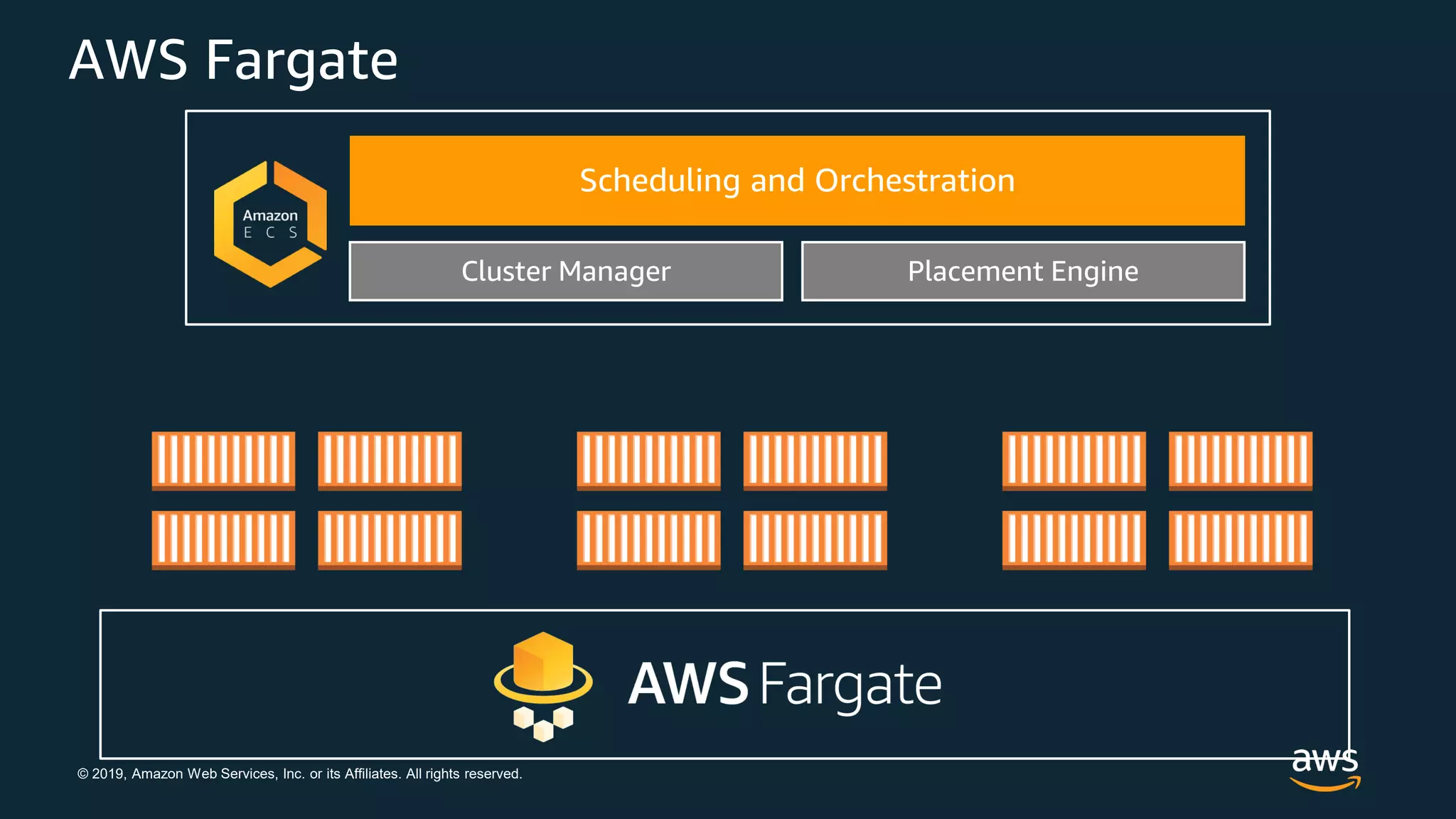1456x819 pixels.
Task: Select bottom-left container icon in left group
Action: pos(223,540)
